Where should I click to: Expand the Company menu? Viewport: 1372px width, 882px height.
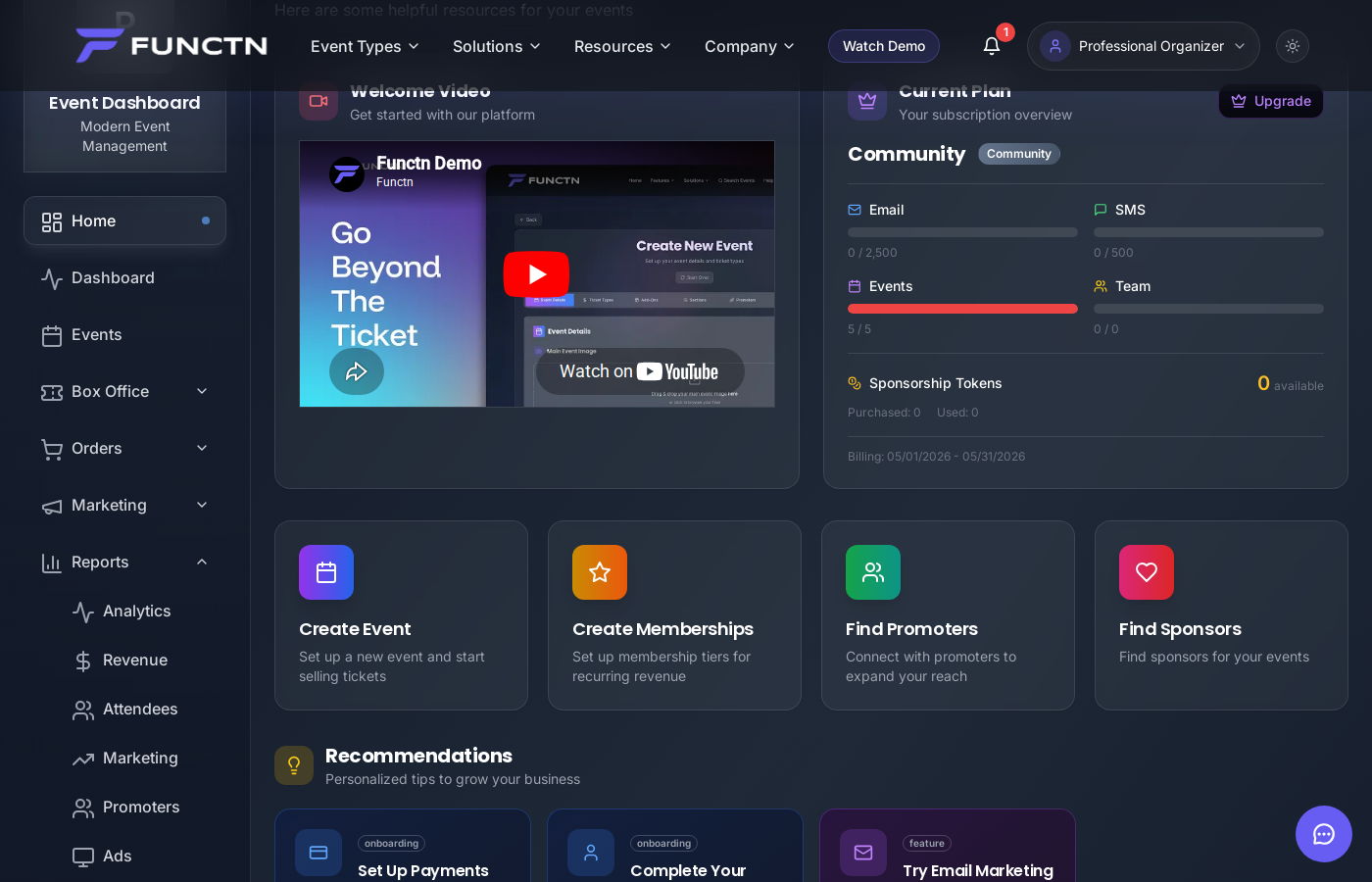pos(750,46)
